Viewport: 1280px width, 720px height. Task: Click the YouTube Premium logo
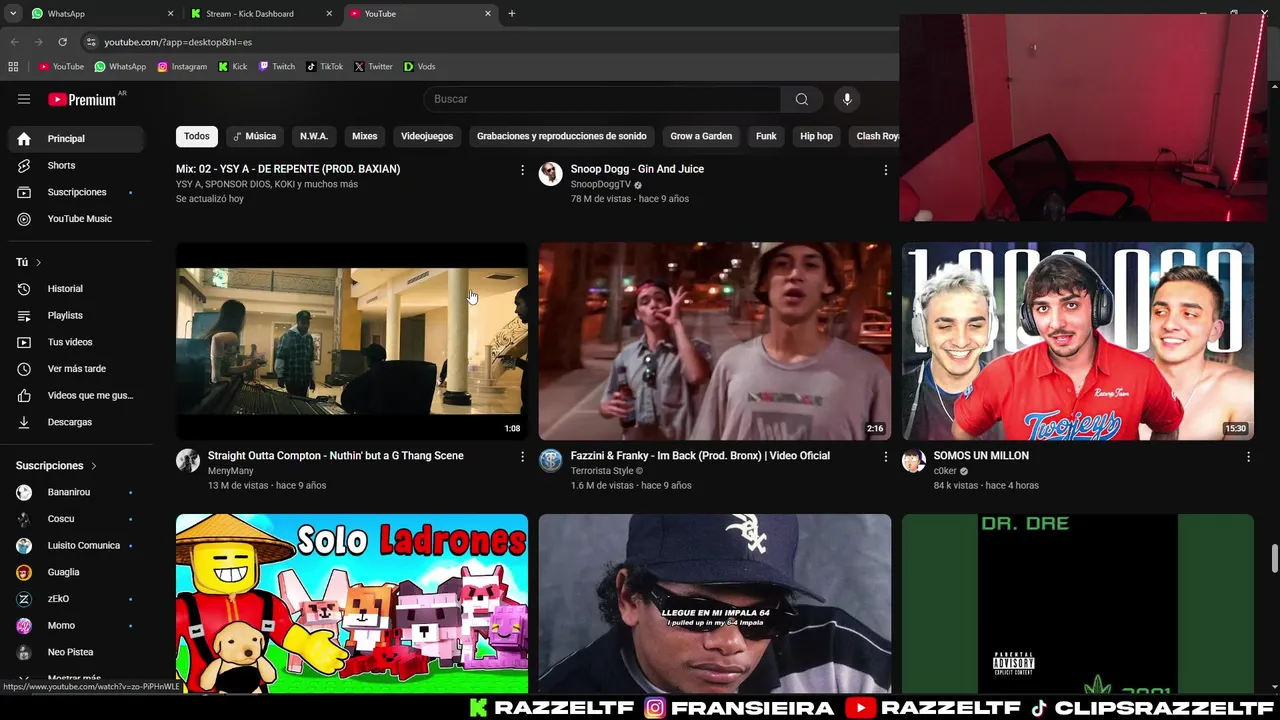tap(82, 99)
